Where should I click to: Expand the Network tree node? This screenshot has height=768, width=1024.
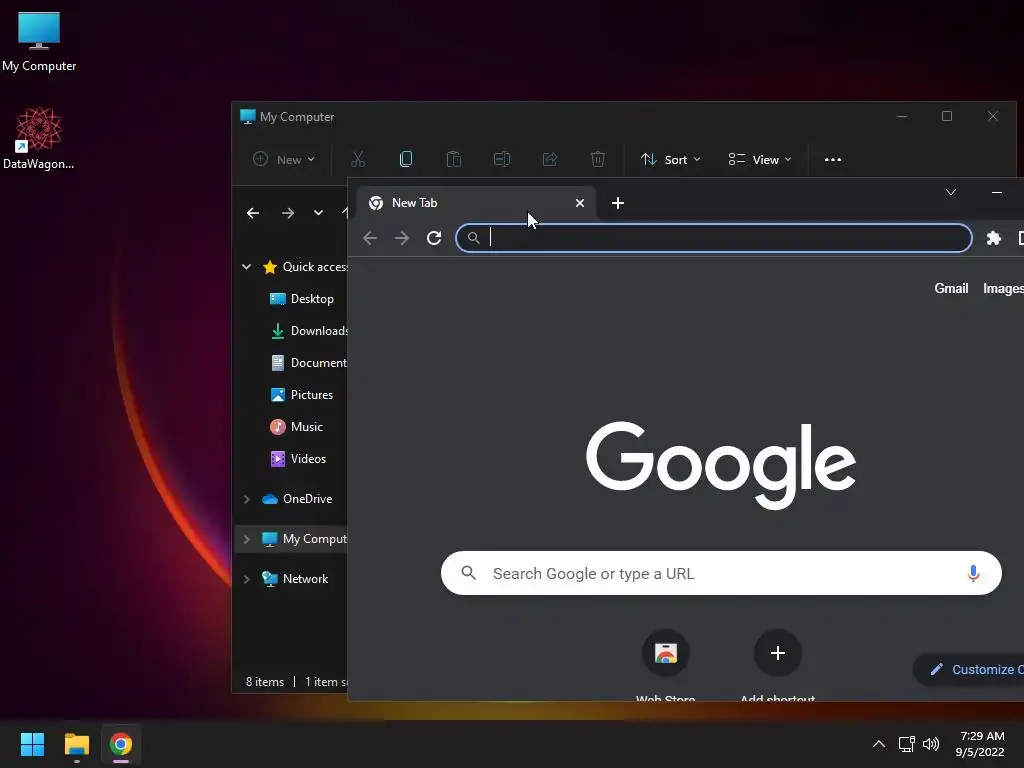pyautogui.click(x=246, y=579)
